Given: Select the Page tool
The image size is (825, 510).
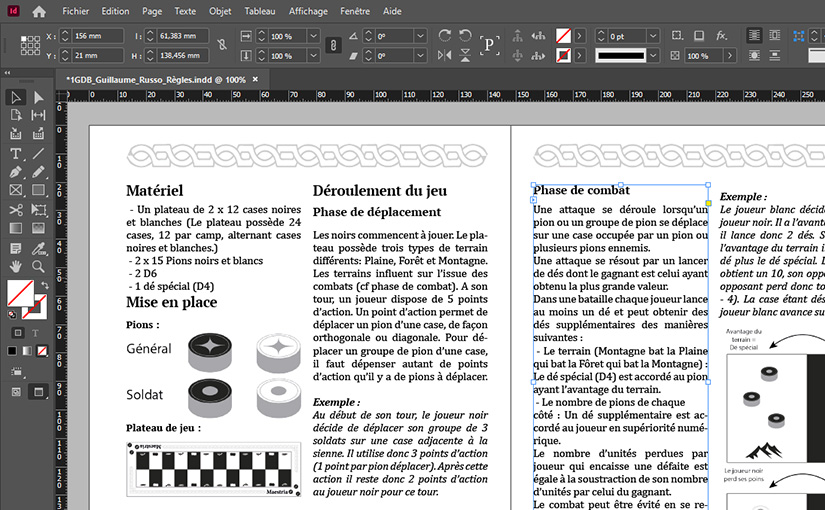Looking at the screenshot, I should click(x=15, y=115).
